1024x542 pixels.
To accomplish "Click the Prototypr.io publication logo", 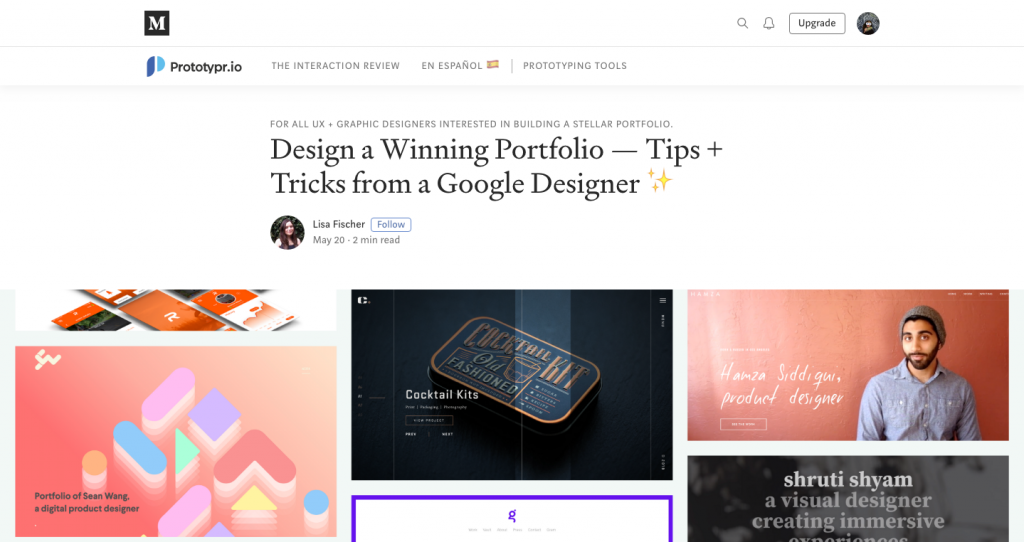I will coord(194,66).
